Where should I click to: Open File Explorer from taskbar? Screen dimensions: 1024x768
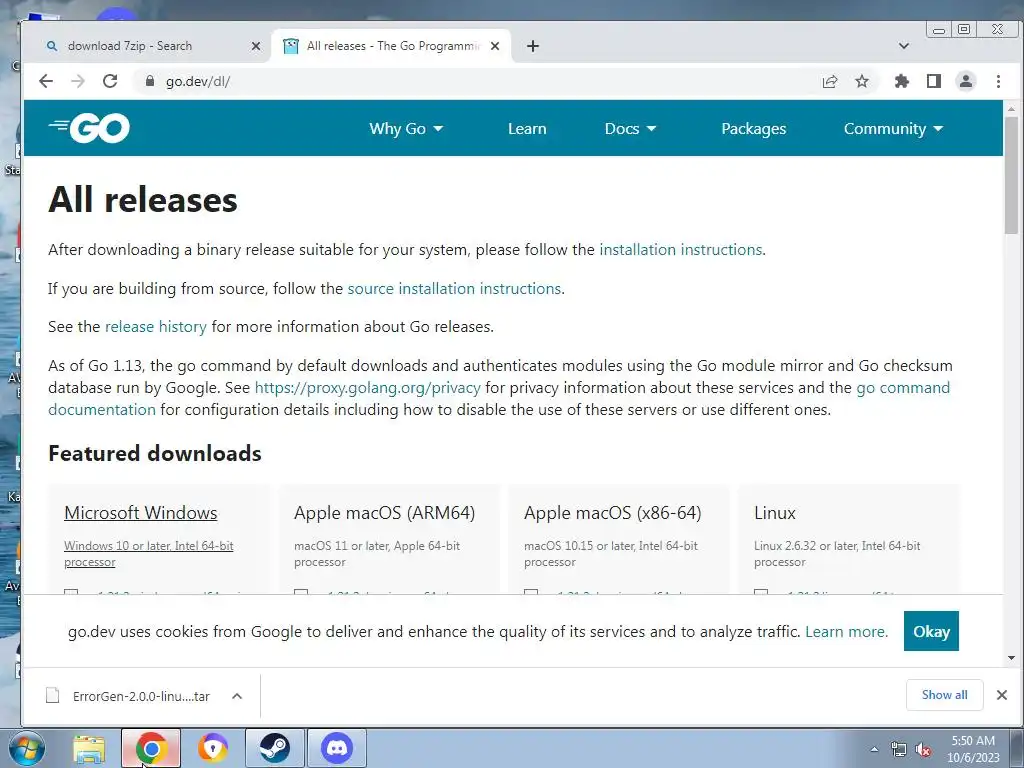tap(89, 748)
